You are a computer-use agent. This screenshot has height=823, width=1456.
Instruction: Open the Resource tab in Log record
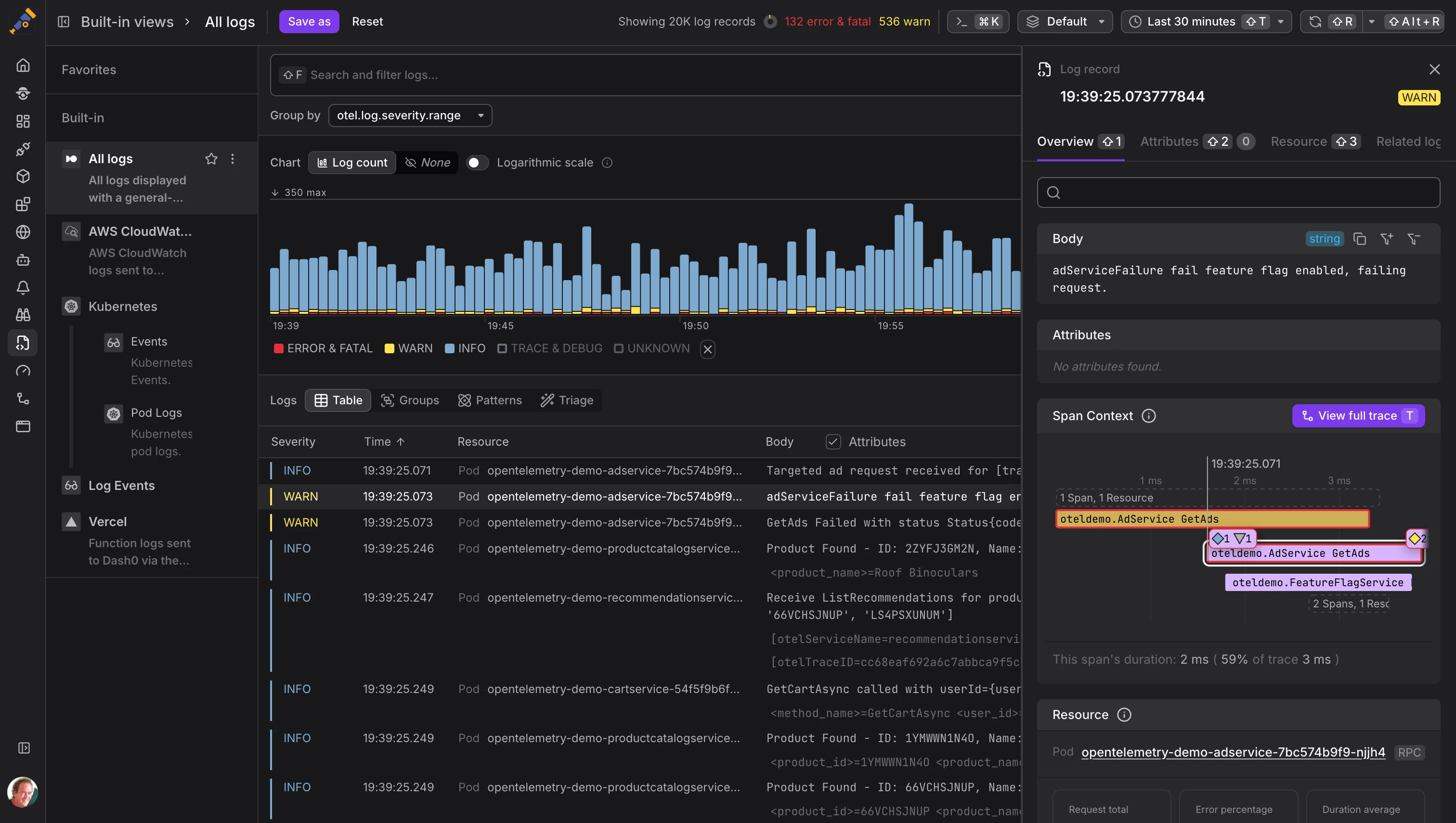(1315, 142)
